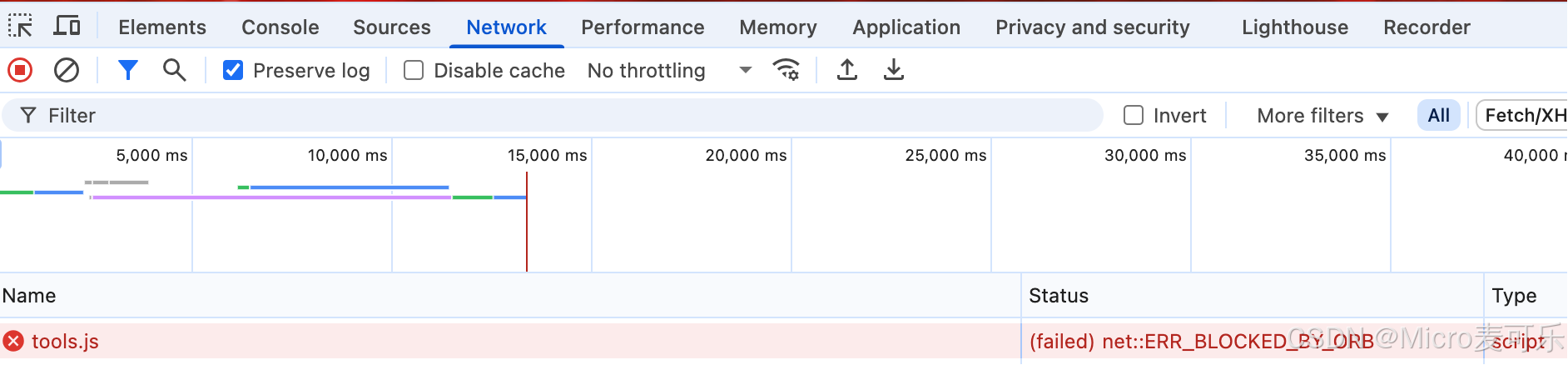Import a HAR file with the upload icon

pos(847,71)
